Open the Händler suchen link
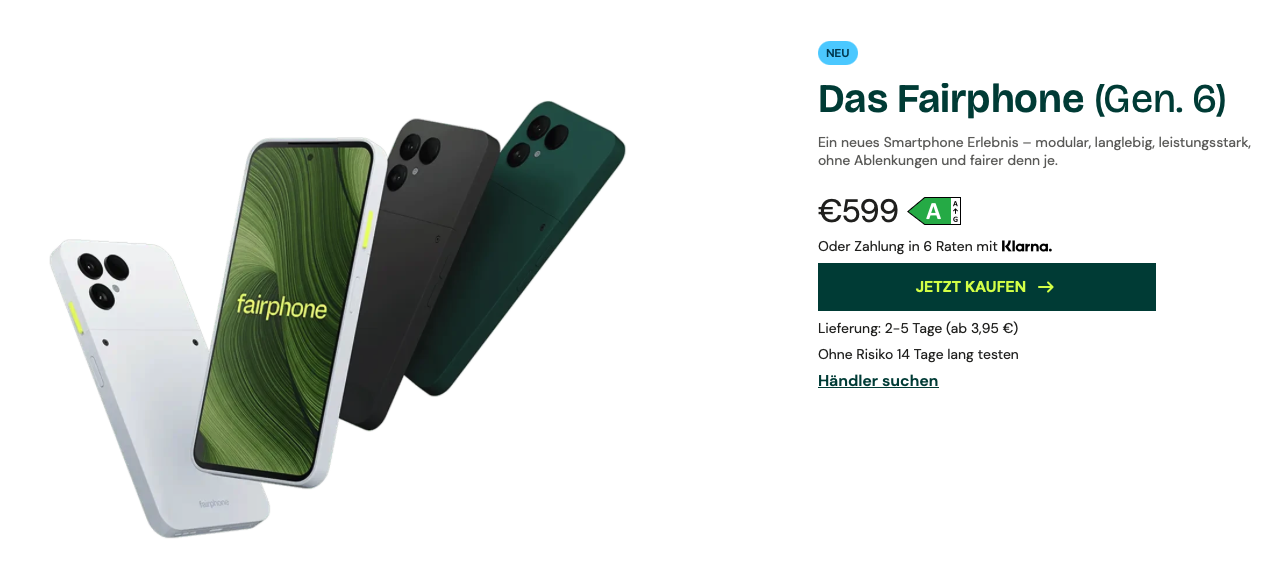The height and width of the screenshot is (583, 1264). [x=878, y=380]
